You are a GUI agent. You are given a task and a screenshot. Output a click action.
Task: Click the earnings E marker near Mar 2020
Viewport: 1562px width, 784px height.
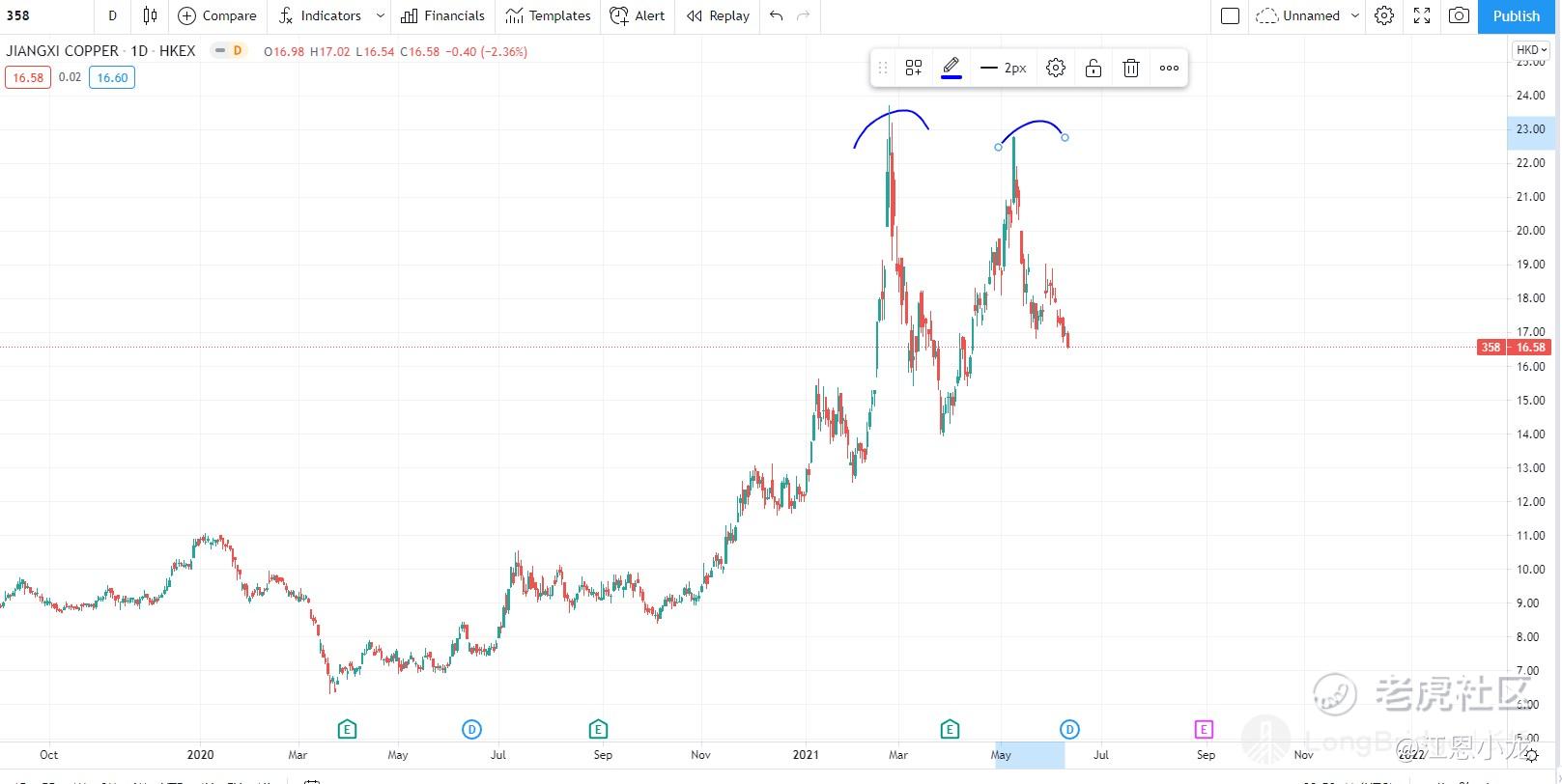coord(347,729)
